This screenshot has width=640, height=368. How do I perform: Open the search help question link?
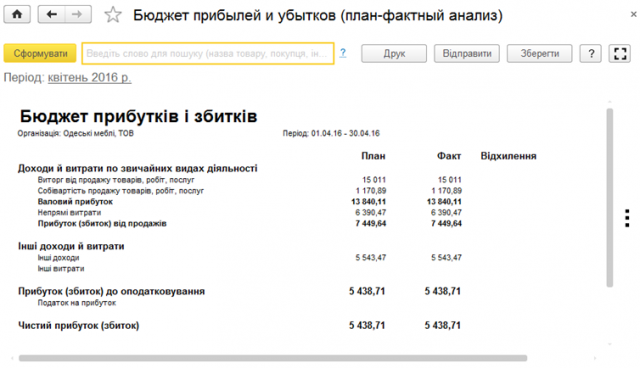343,53
